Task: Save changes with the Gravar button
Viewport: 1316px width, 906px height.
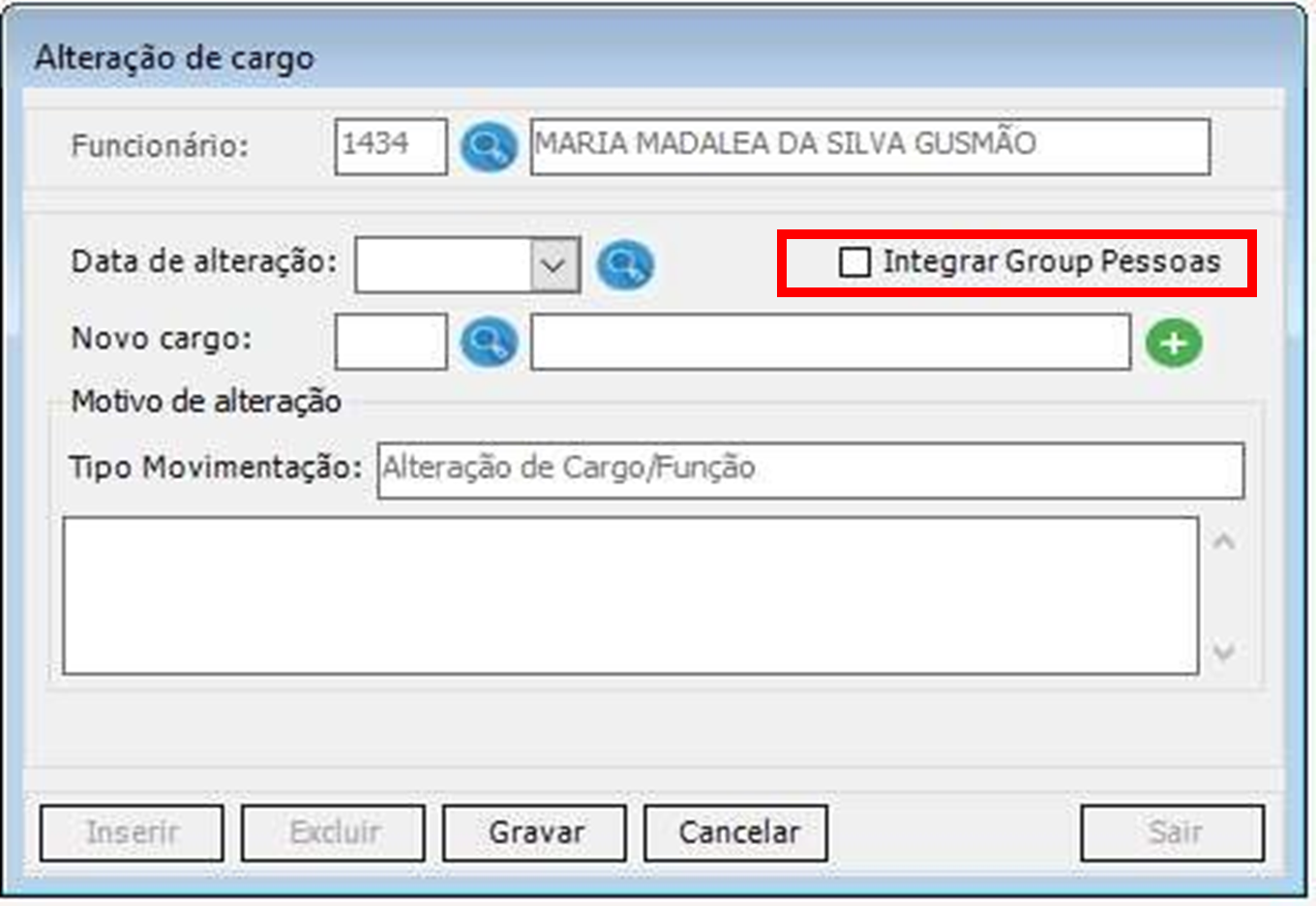Action: tap(534, 833)
